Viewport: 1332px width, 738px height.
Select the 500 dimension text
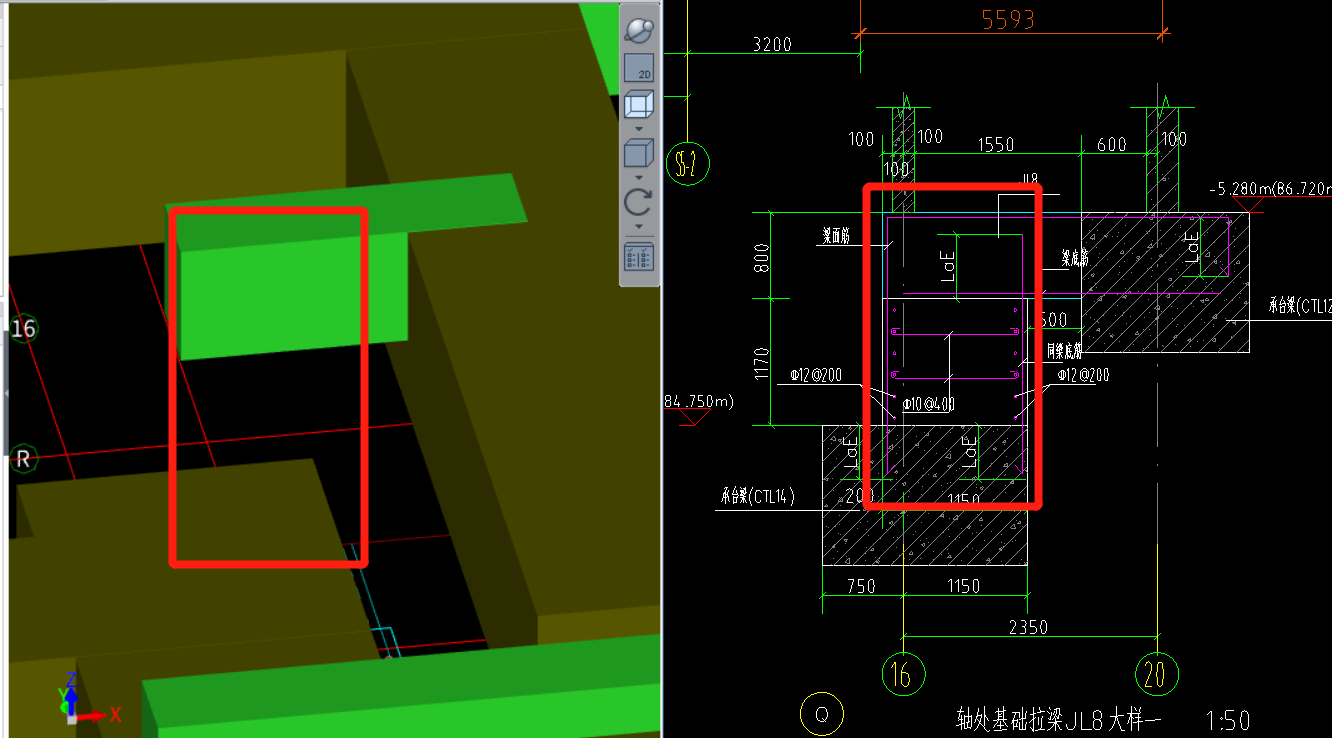tap(1053, 321)
